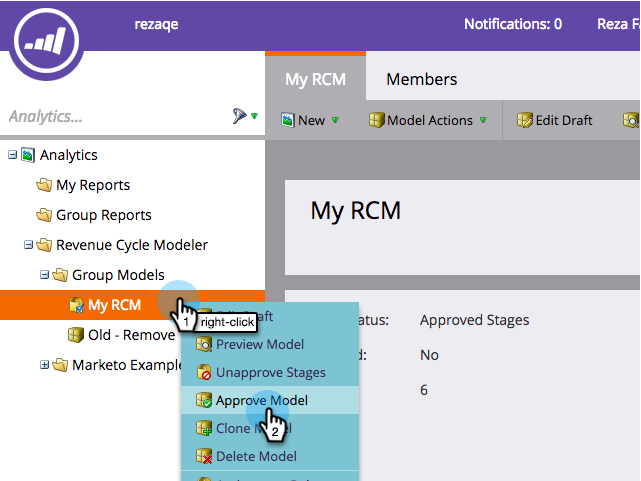Open the New dropdown menu
641x481 pixels.
310,120
